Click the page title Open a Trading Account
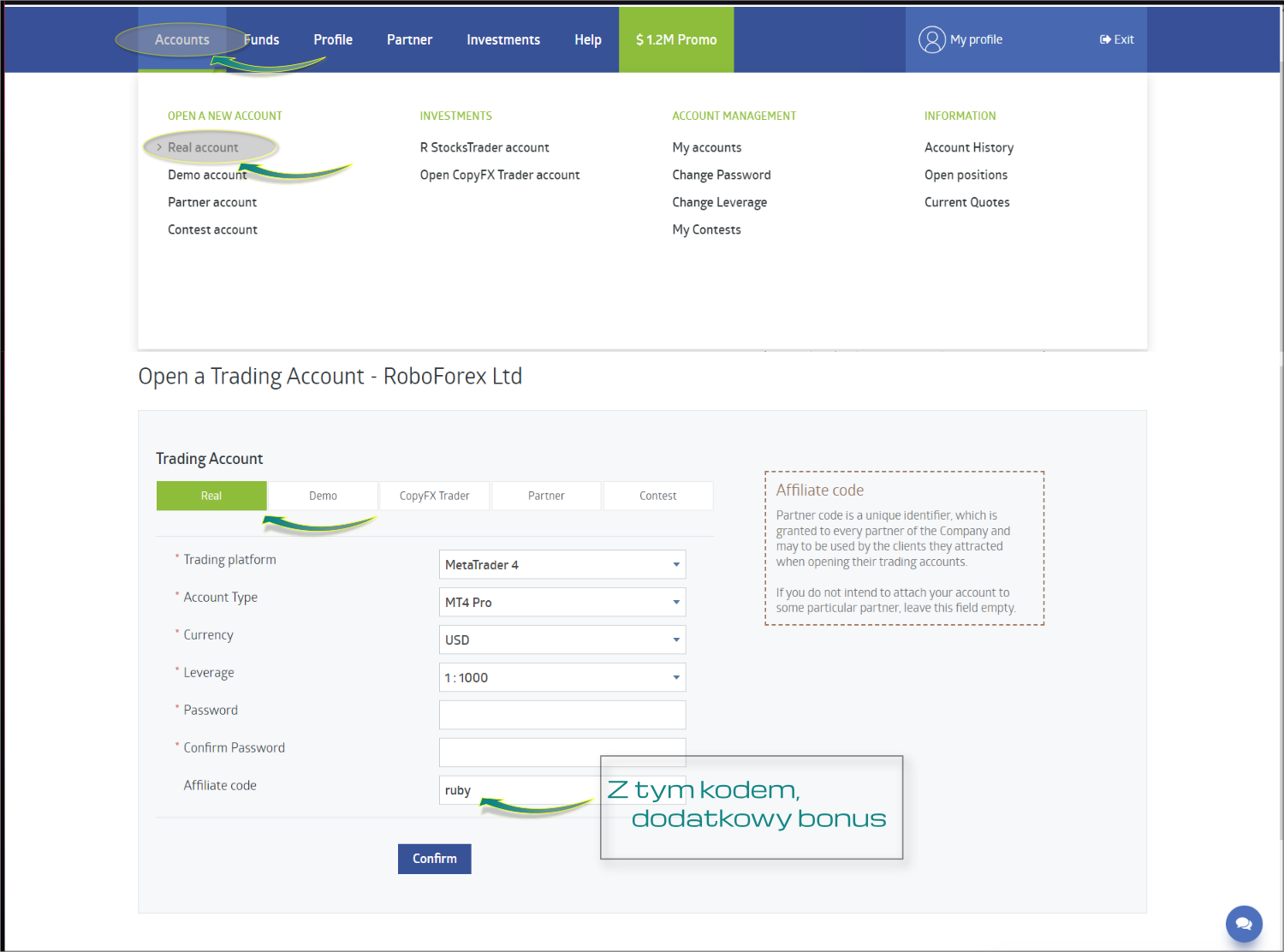This screenshot has height=952, width=1284. [330, 376]
